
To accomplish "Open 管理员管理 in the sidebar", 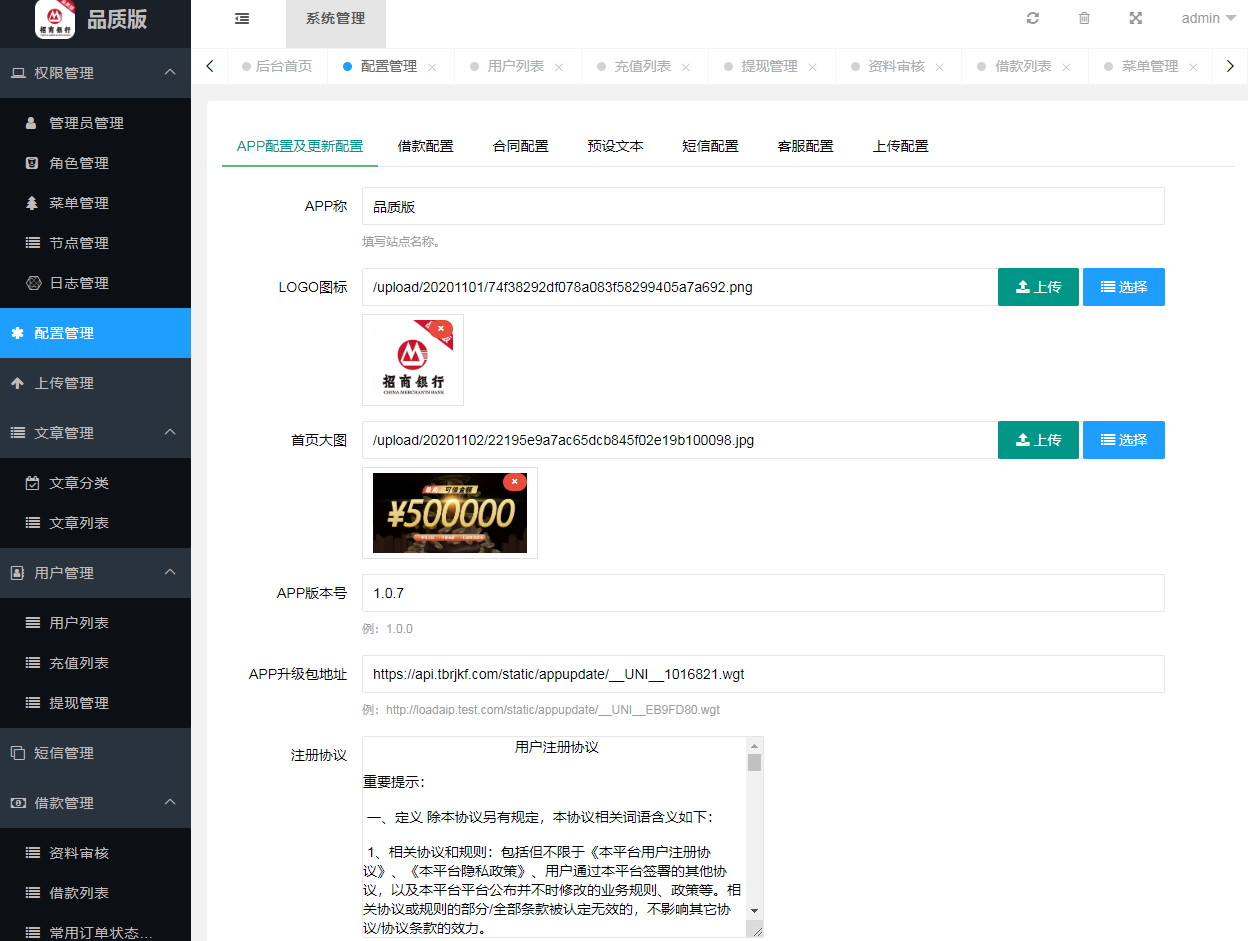I will coord(86,123).
